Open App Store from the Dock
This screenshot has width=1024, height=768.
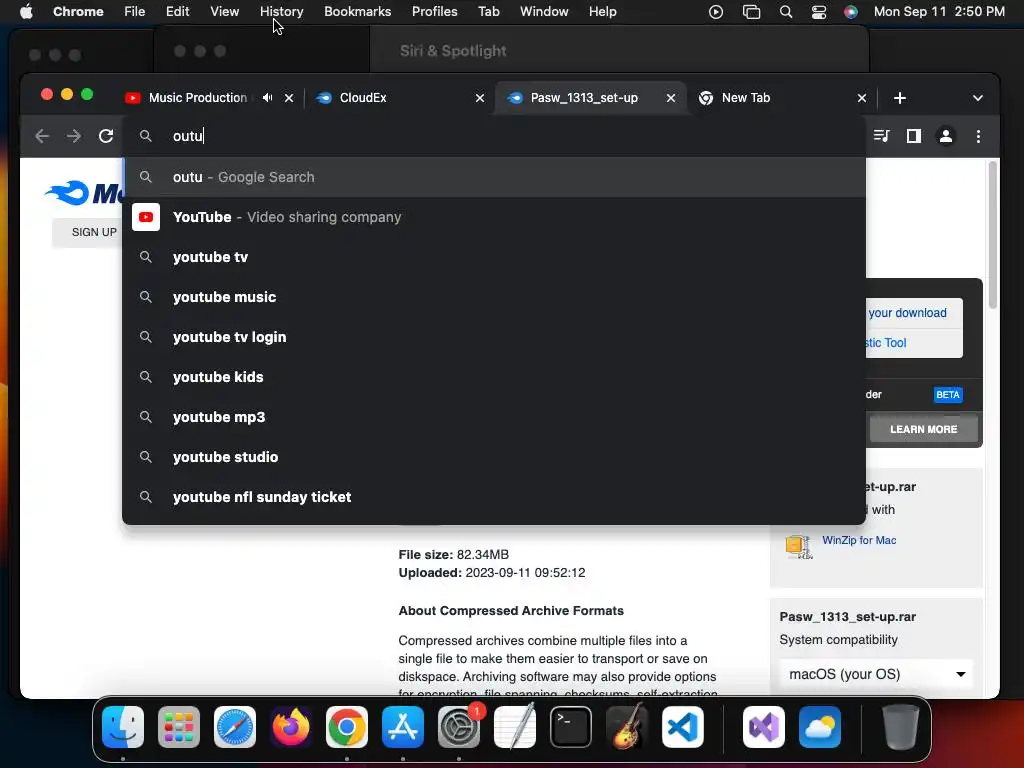[402, 727]
